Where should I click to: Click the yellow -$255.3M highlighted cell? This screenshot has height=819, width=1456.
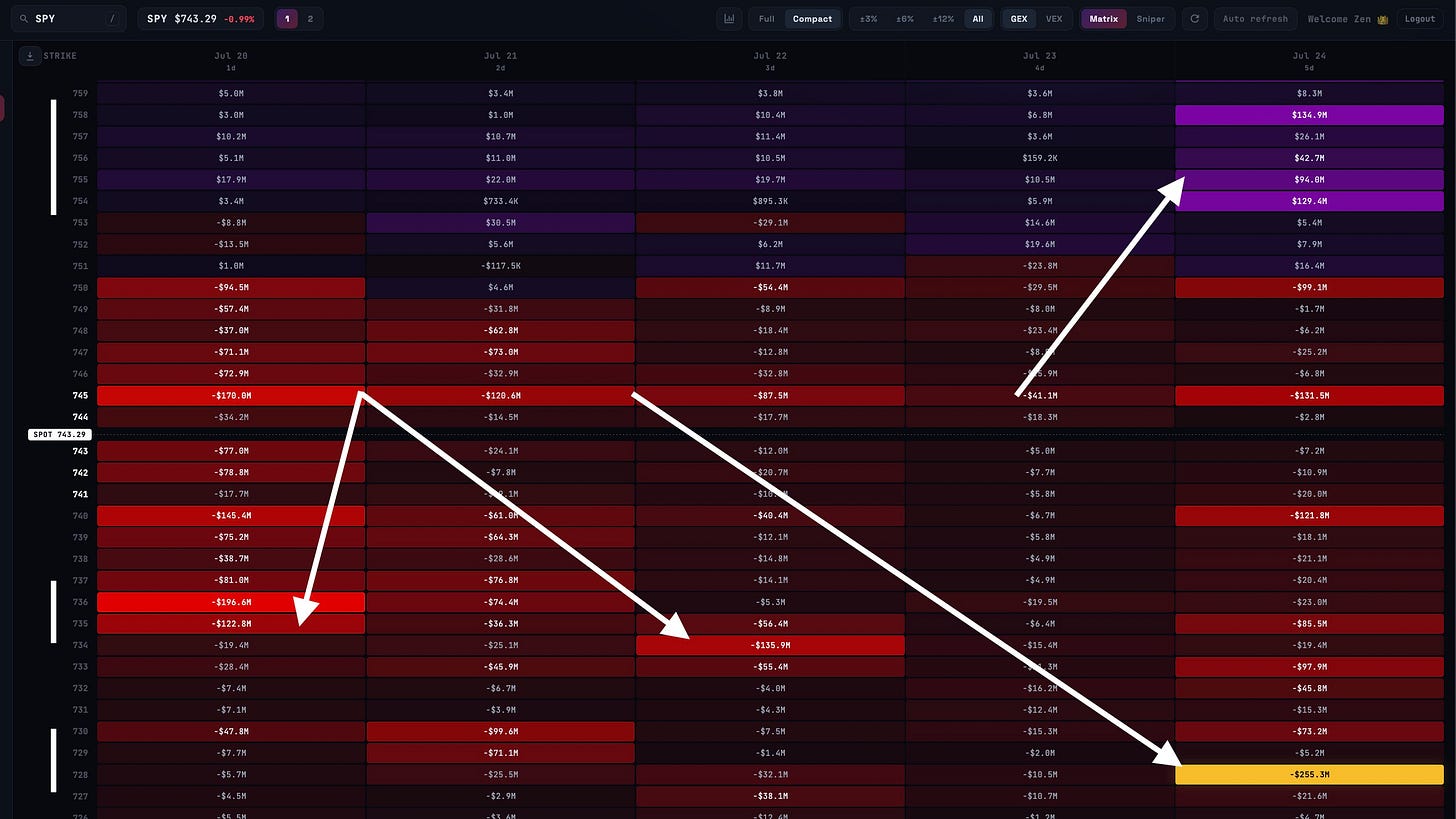(x=1309, y=774)
